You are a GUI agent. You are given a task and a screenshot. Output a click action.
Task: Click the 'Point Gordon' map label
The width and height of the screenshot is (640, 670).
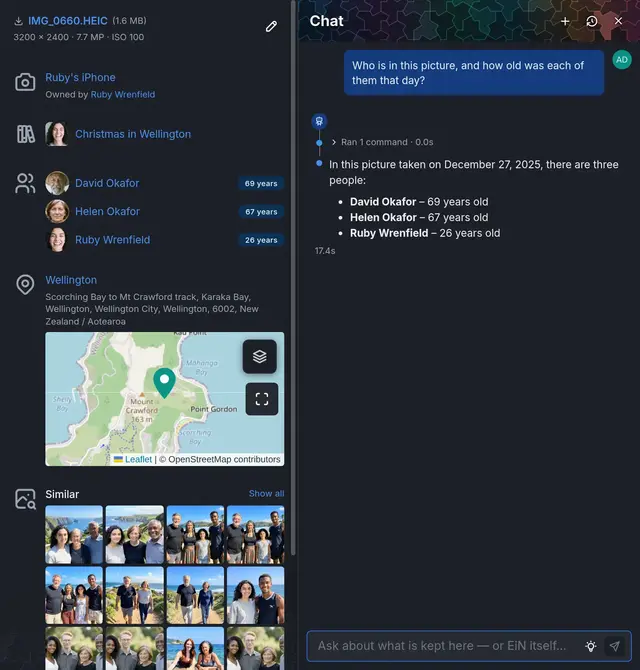coord(214,409)
